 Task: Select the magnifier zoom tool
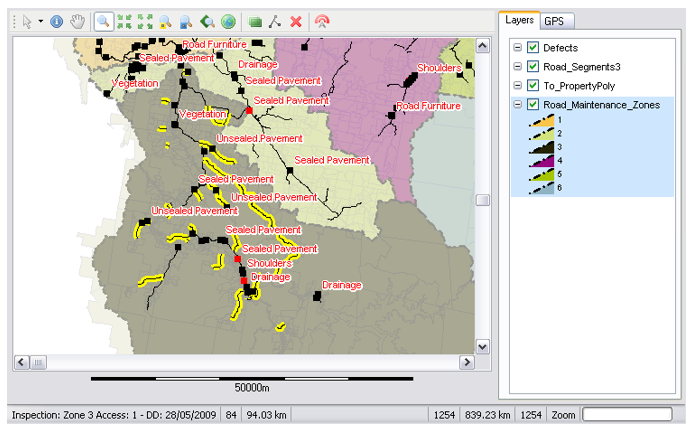click(104, 20)
